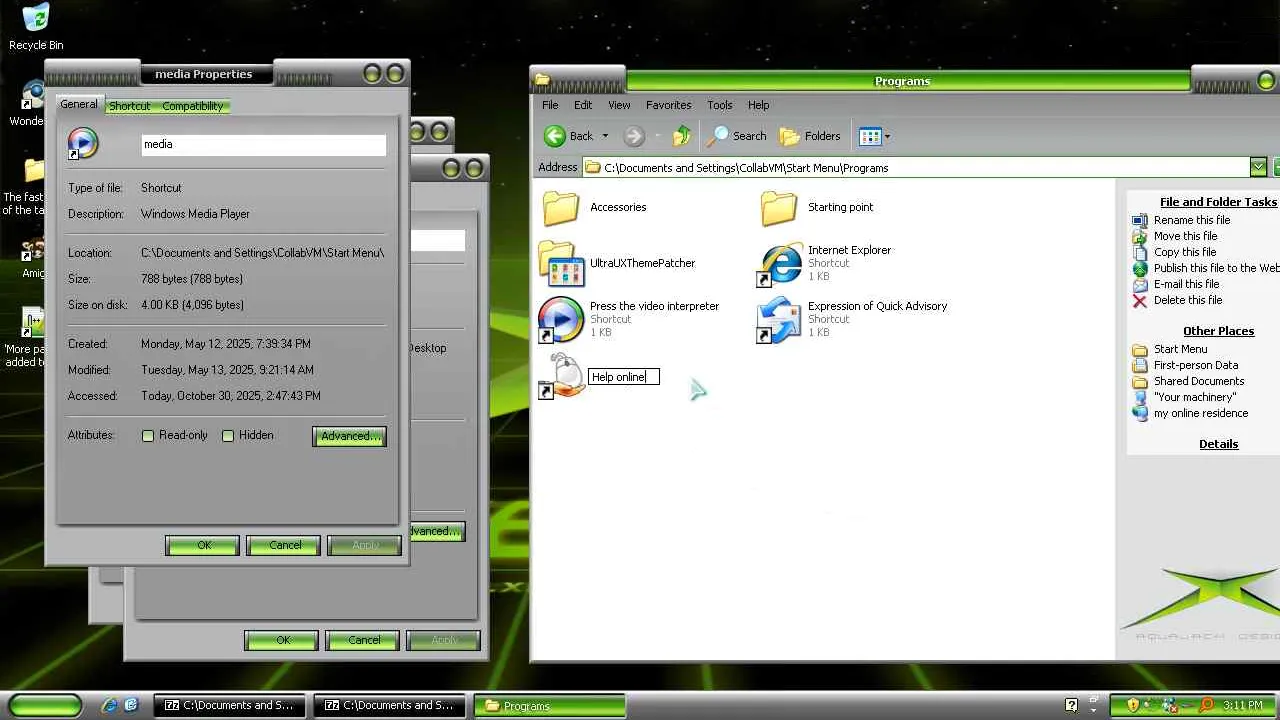Open the First-person Data link
1280x720 pixels.
(x=1196, y=365)
